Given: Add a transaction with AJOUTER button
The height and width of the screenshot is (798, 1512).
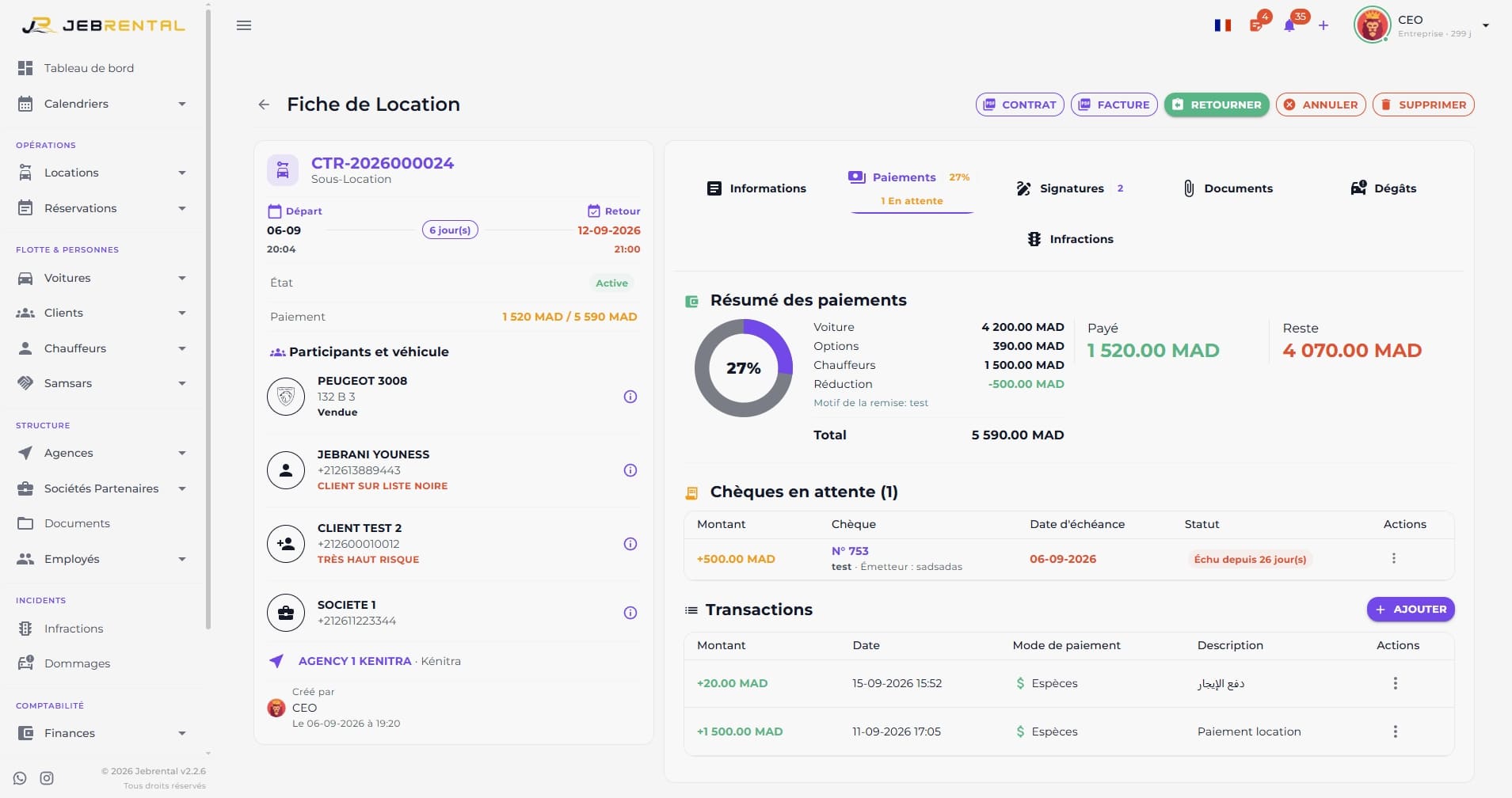Looking at the screenshot, I should pyautogui.click(x=1411, y=610).
